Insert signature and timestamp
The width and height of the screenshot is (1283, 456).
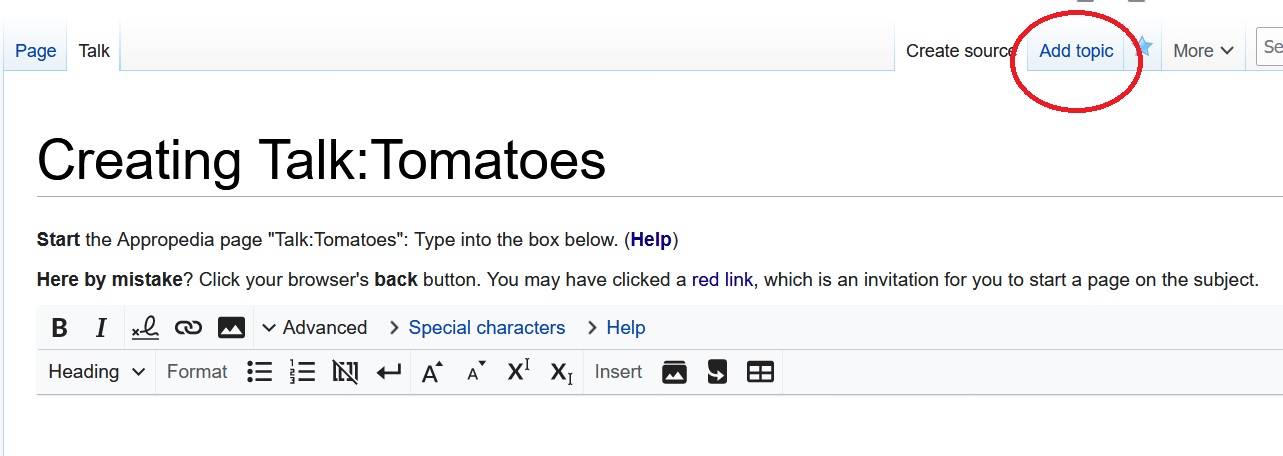(x=145, y=328)
